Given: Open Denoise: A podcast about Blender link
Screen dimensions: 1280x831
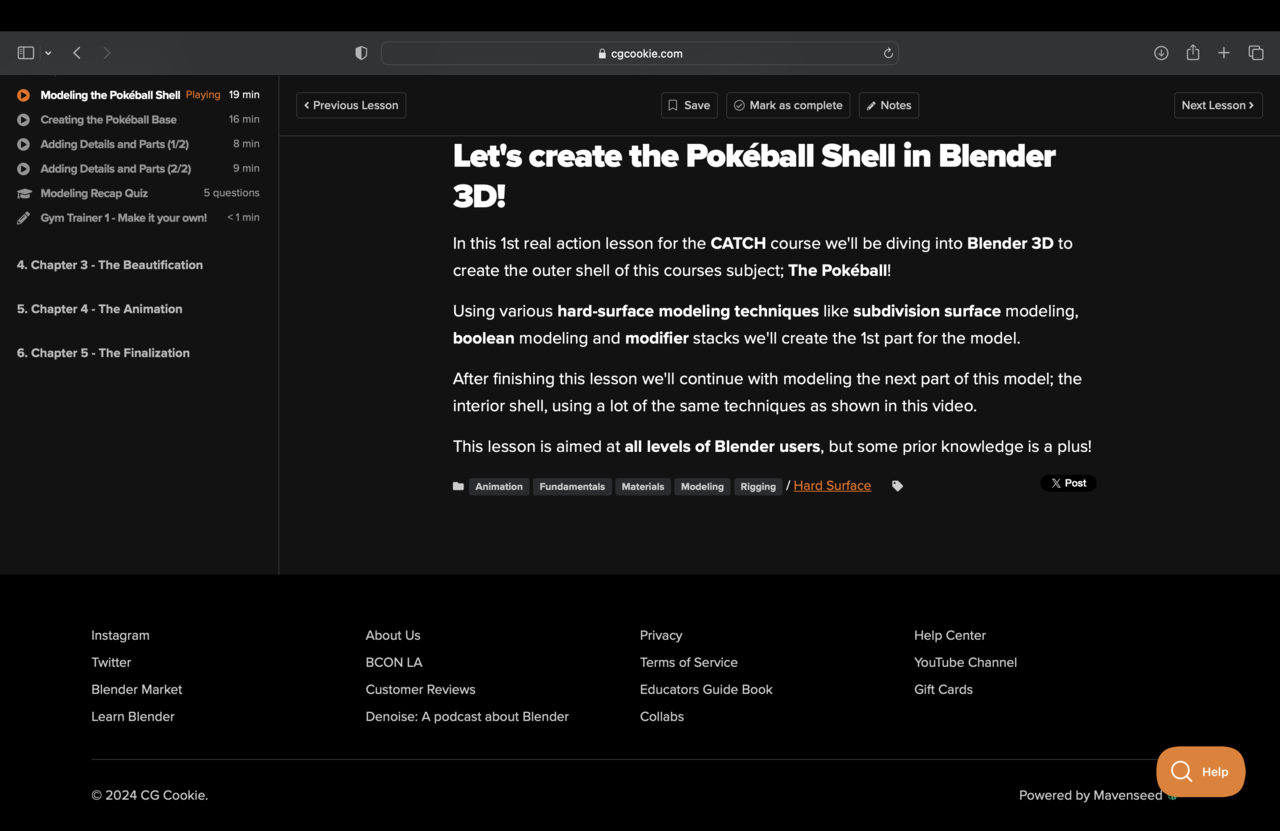Looking at the screenshot, I should tap(467, 716).
